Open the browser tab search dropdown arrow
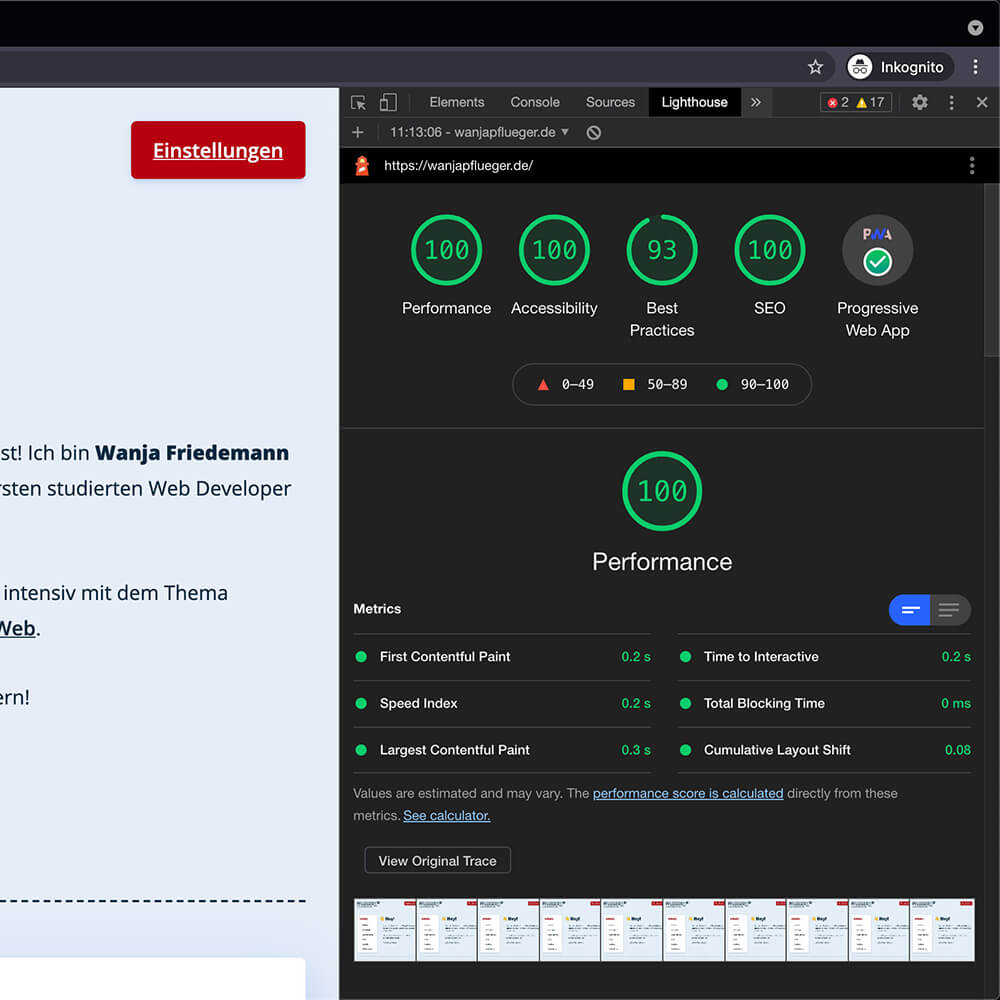The height and width of the screenshot is (1000, 1000). click(976, 28)
